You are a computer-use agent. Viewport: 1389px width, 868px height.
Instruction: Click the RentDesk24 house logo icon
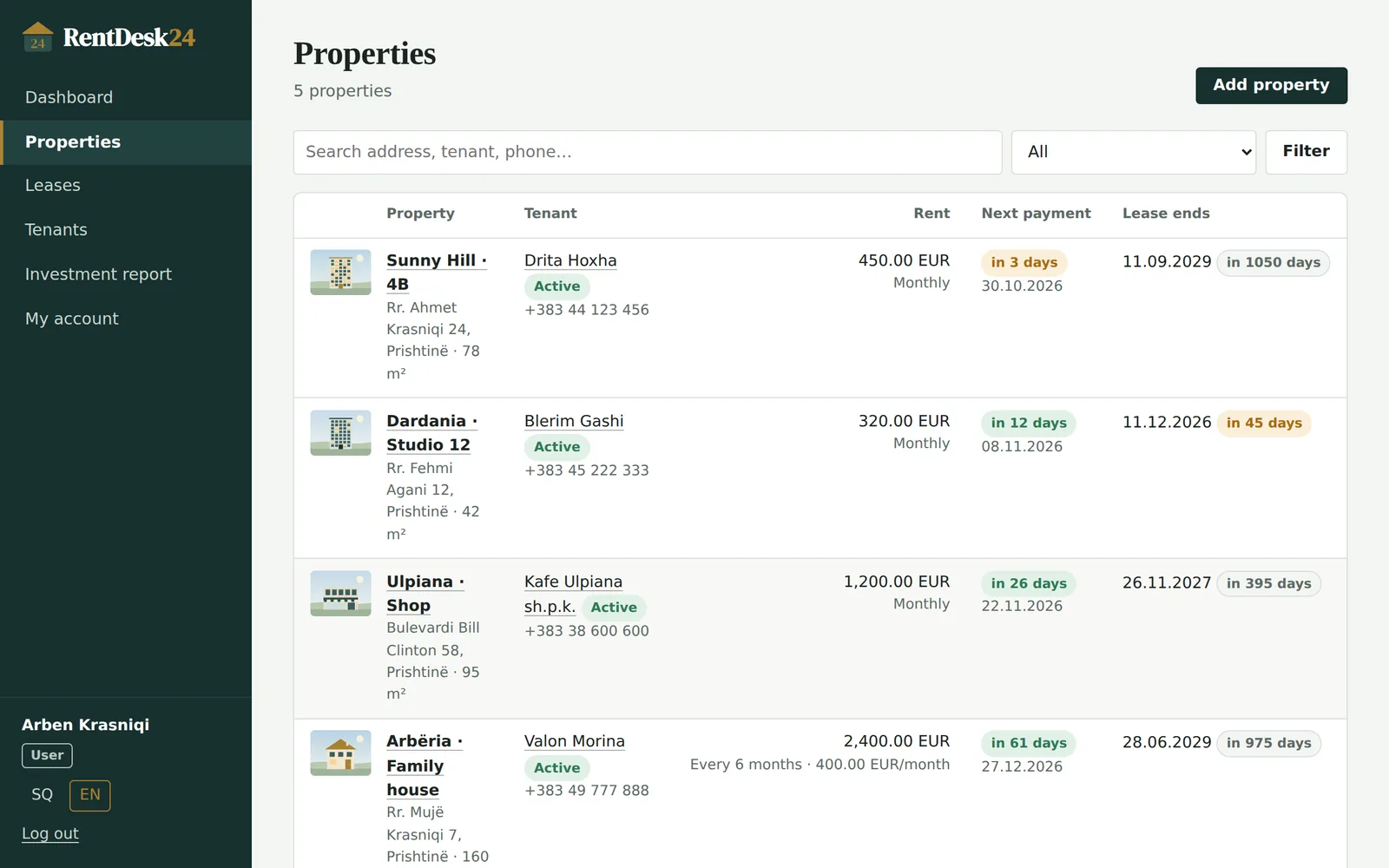coord(37,37)
